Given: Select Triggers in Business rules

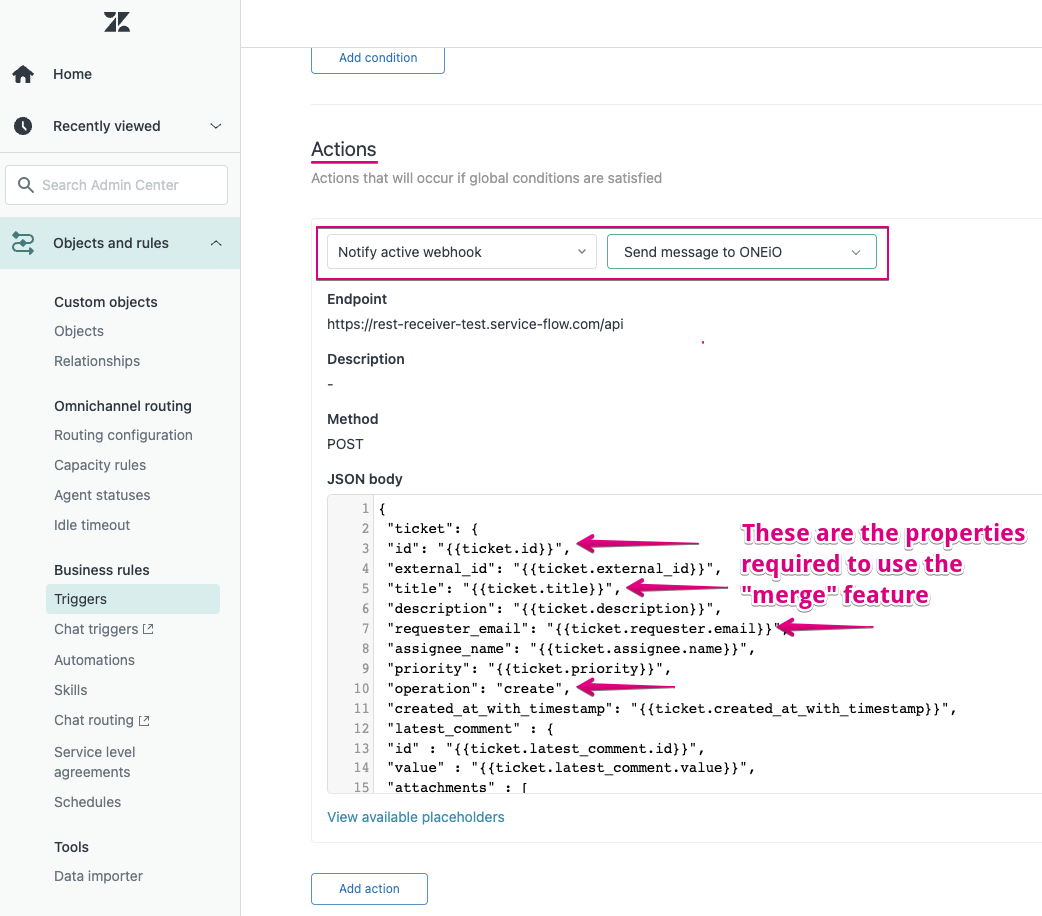Looking at the screenshot, I should [133, 599].
